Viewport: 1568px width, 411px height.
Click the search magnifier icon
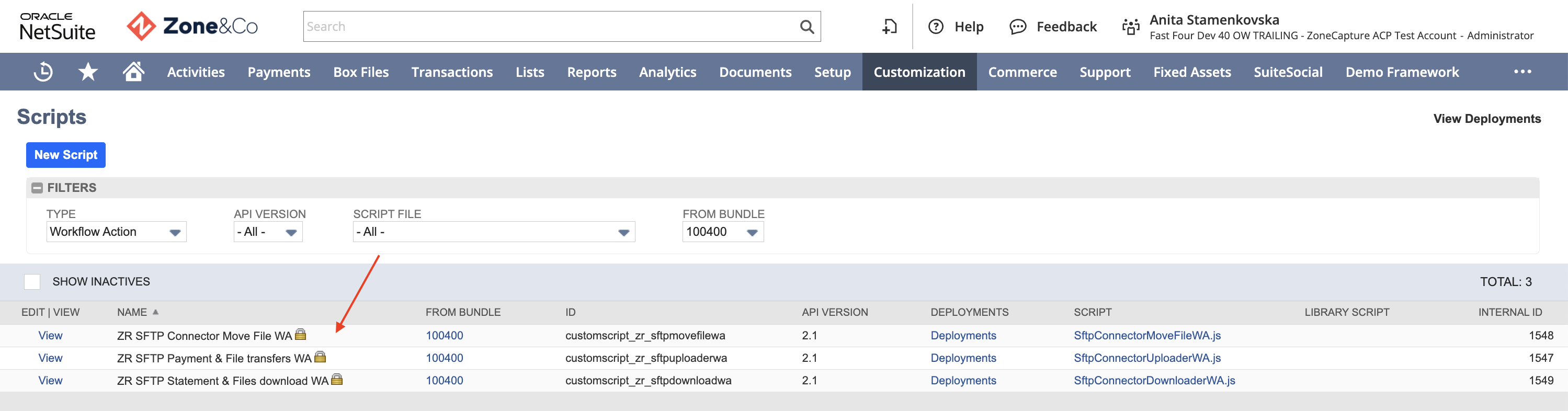[x=806, y=27]
